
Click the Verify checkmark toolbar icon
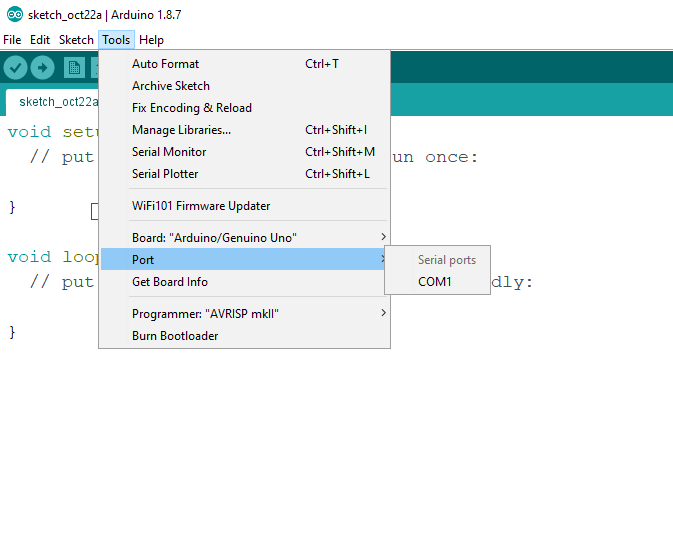[x=15, y=67]
